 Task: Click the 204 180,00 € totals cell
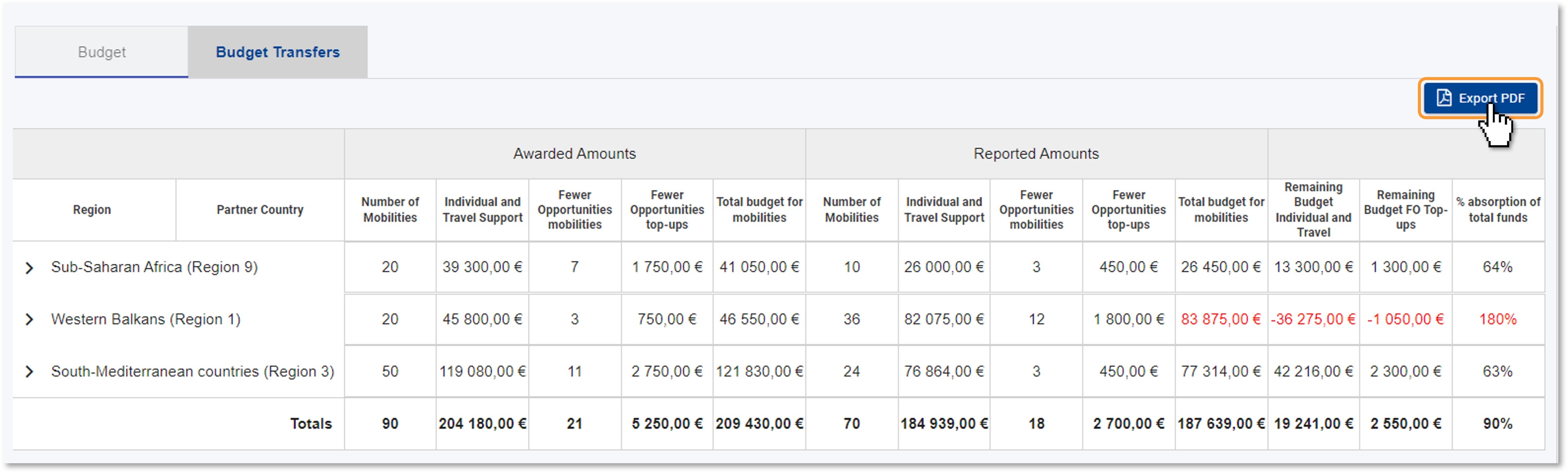[x=482, y=424]
